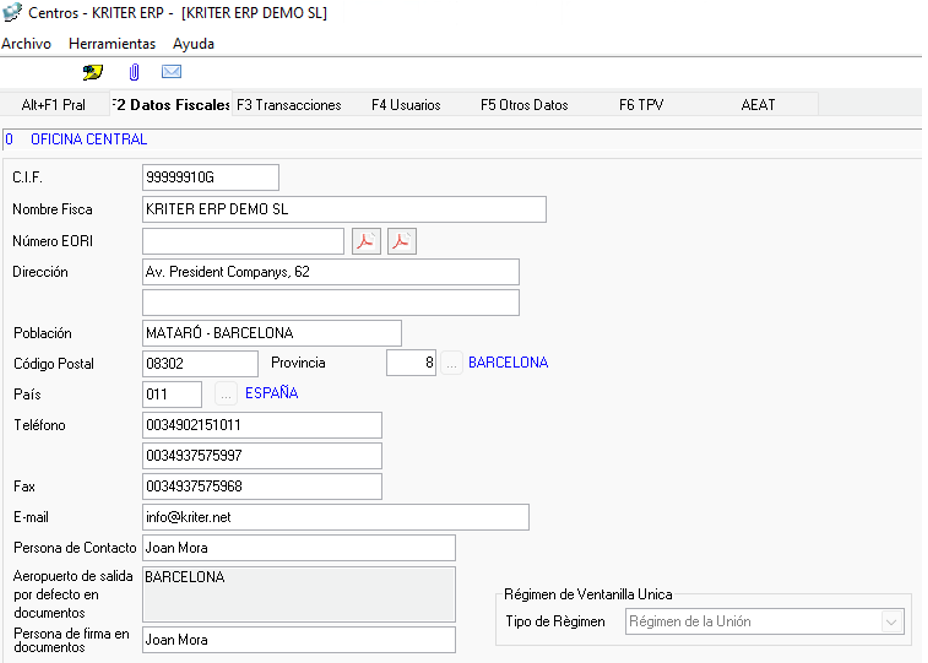
Task: Click the yellow help arrow toolbar icon
Action: [92, 72]
